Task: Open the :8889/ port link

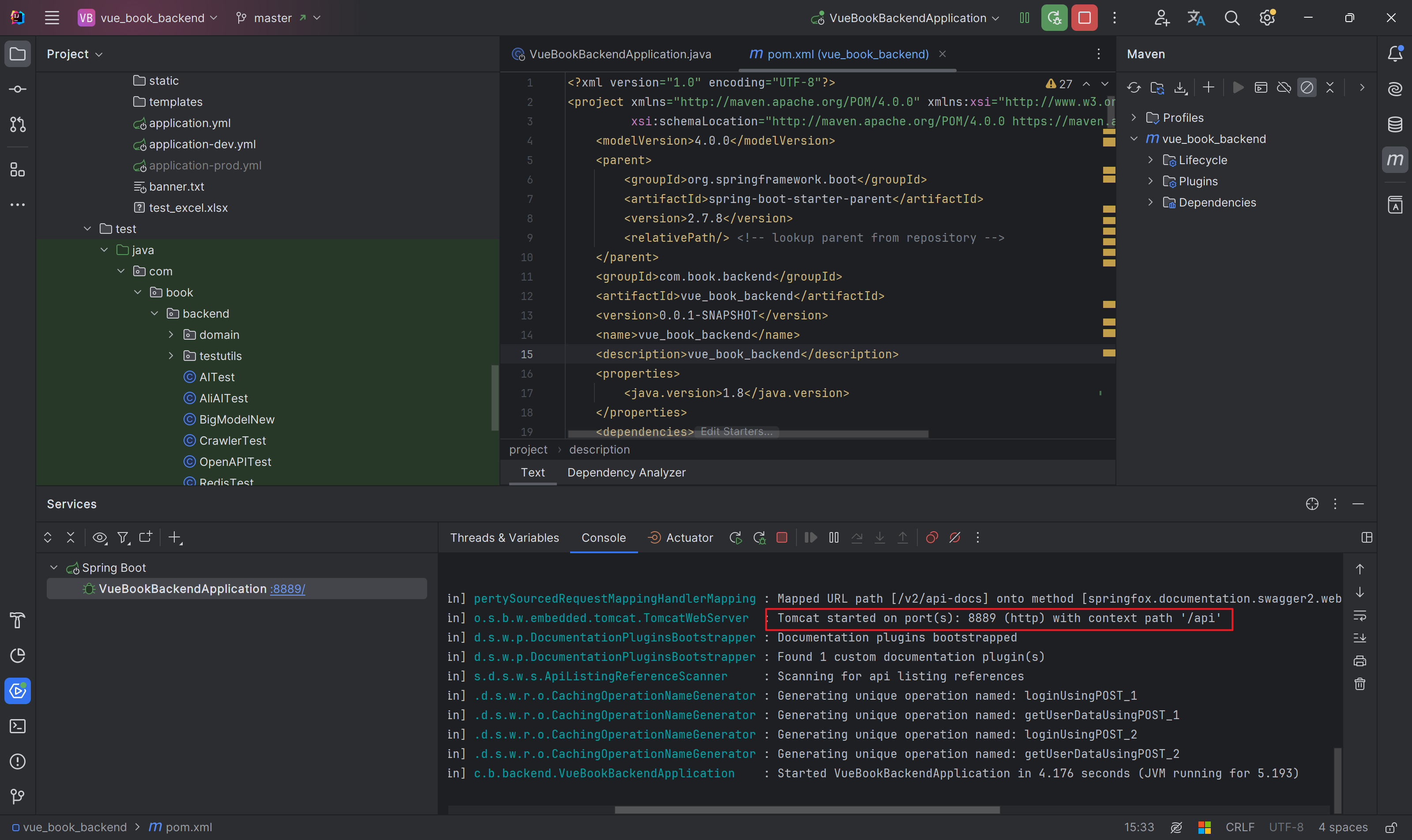Action: point(288,589)
